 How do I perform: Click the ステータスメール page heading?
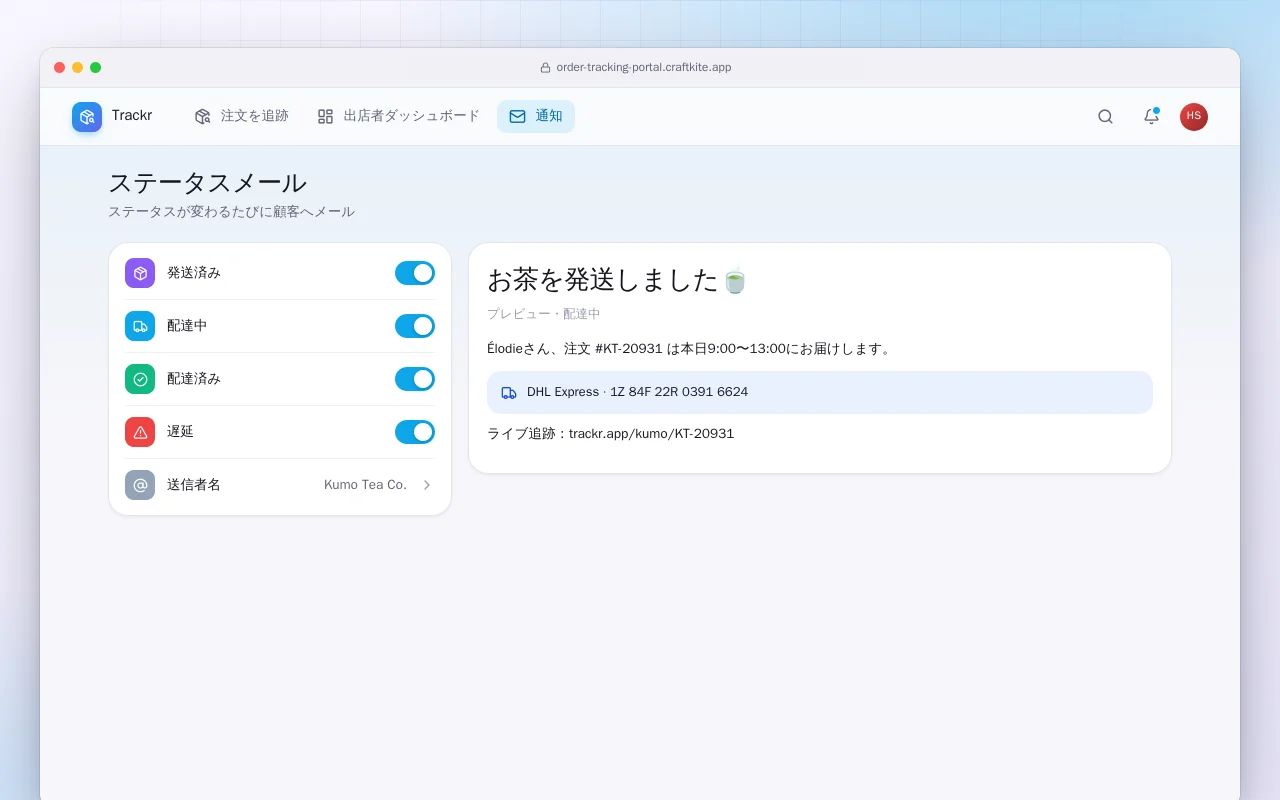point(207,183)
